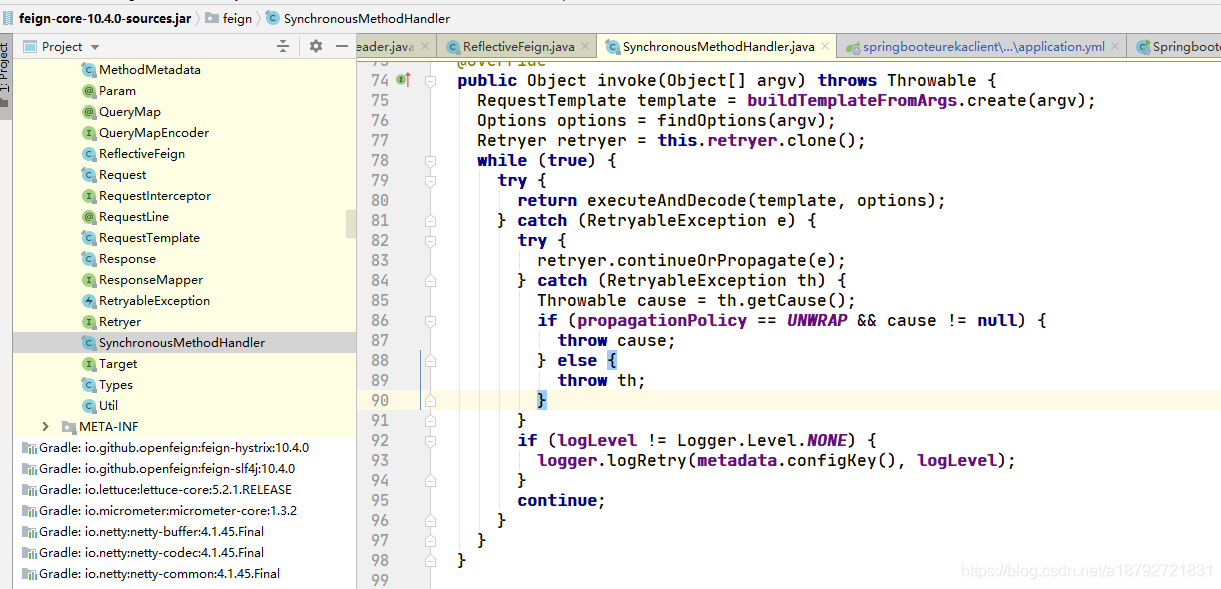Toggle fold marker on line 81 catch
Screen dimensions: 1221x589
point(430,220)
